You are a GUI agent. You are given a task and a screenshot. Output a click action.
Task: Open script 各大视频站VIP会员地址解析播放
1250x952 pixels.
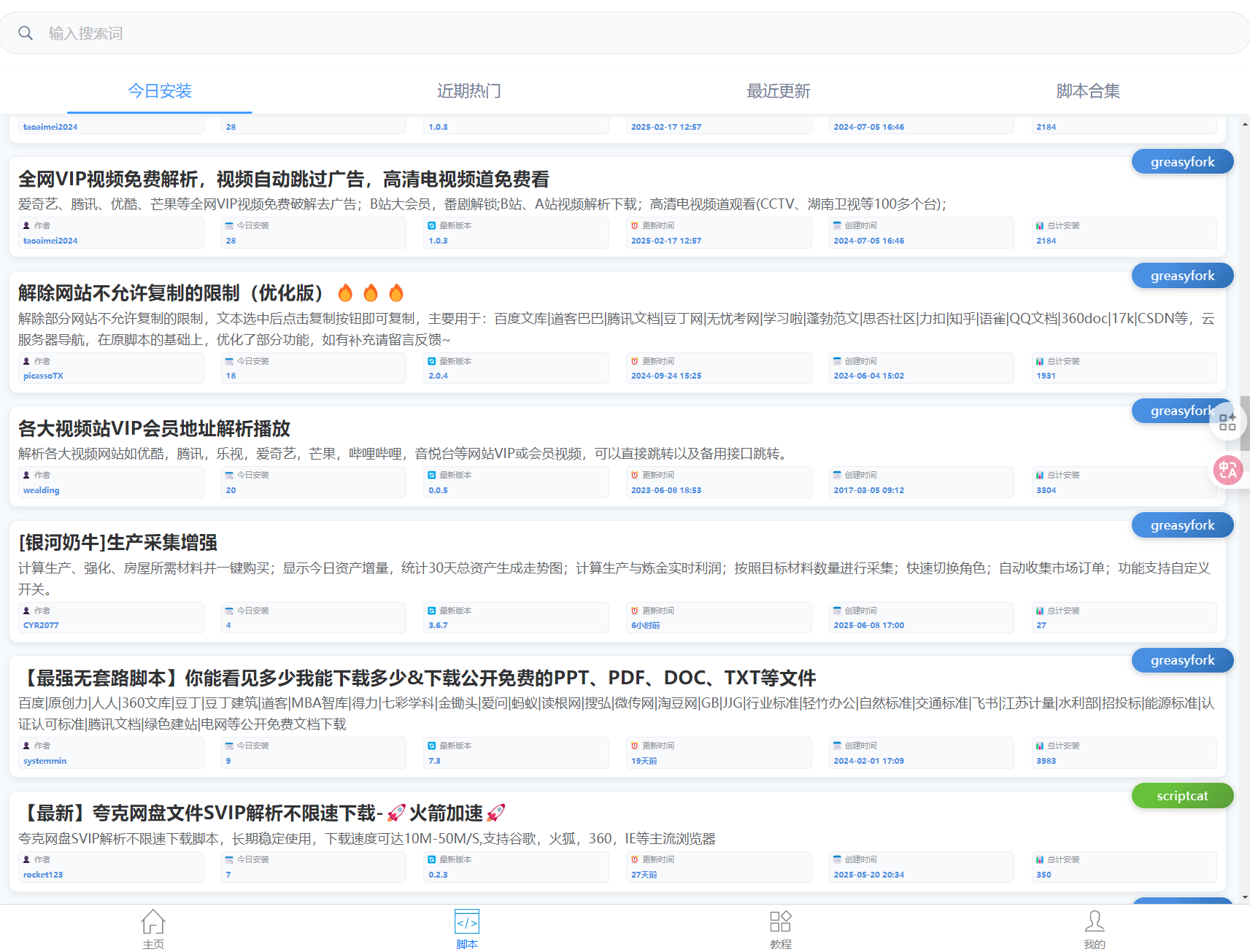(154, 429)
